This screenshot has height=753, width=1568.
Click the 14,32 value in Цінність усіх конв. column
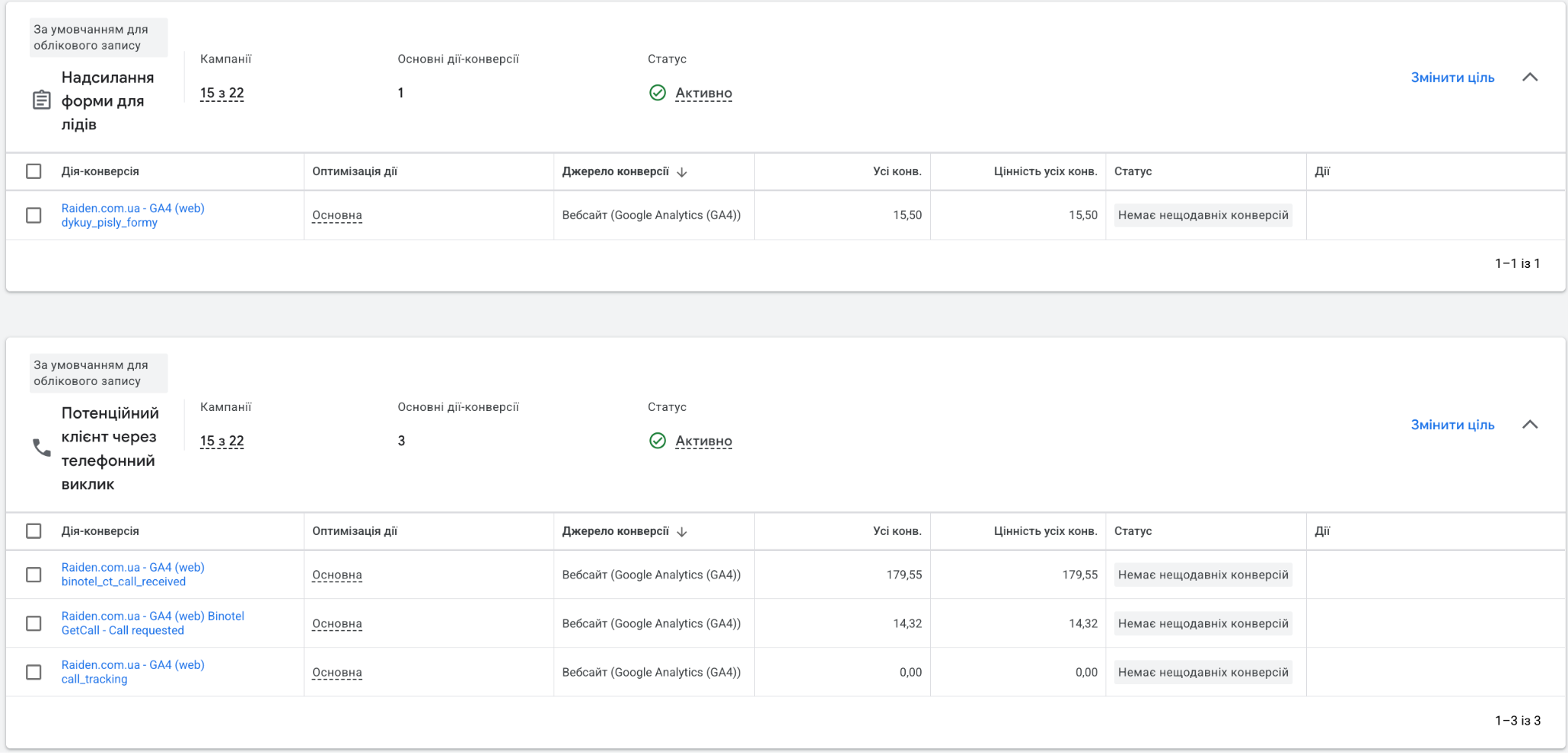click(1083, 624)
